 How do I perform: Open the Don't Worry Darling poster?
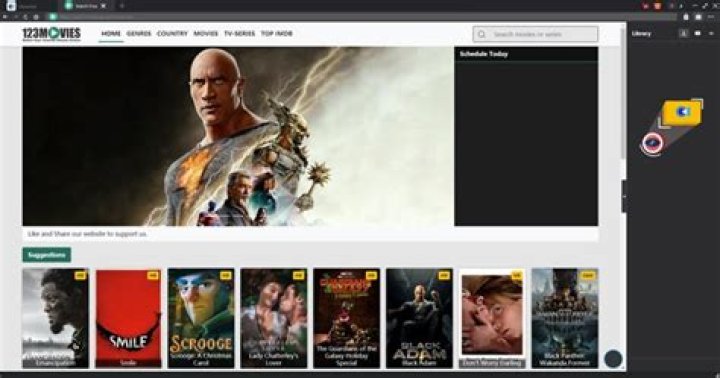pos(492,318)
